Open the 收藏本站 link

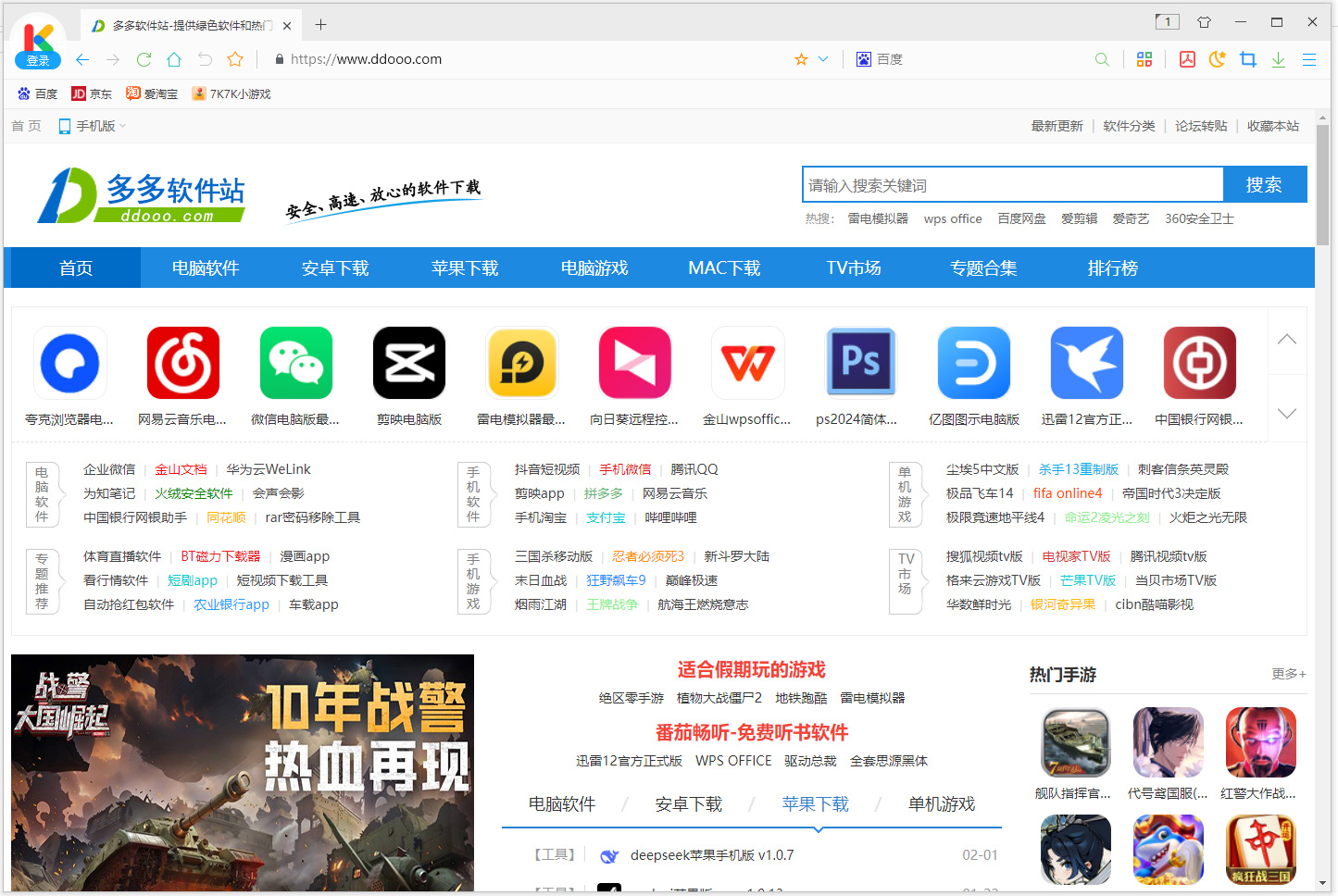point(1272,126)
